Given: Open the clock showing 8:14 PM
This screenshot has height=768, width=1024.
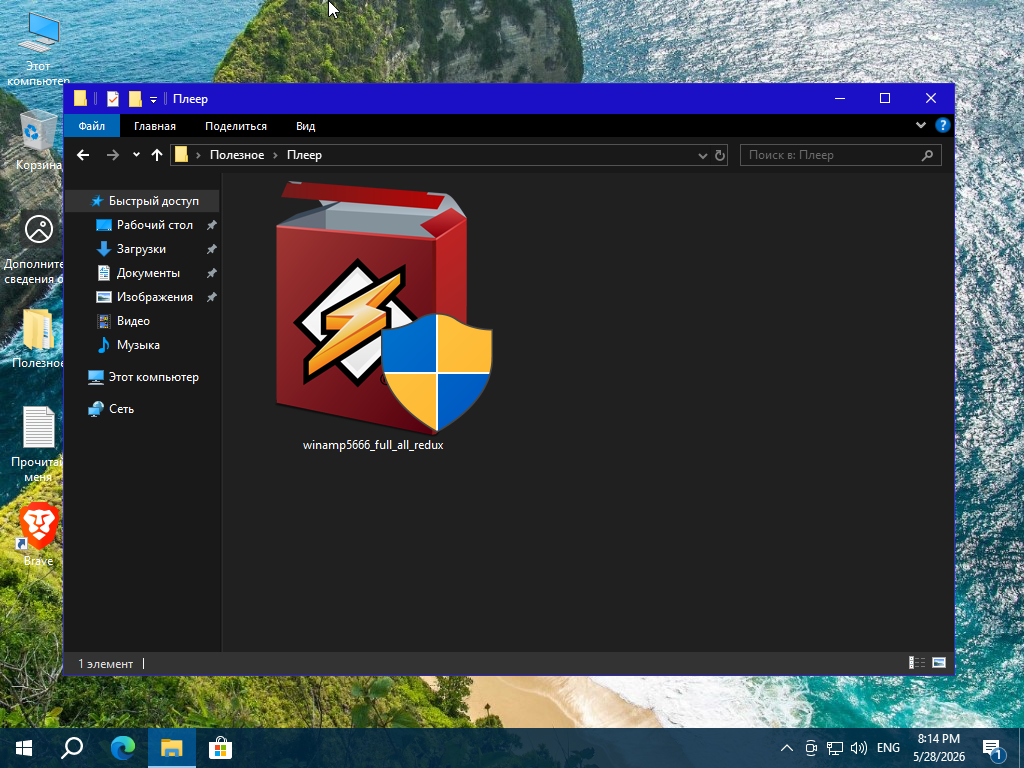Looking at the screenshot, I should (939, 748).
